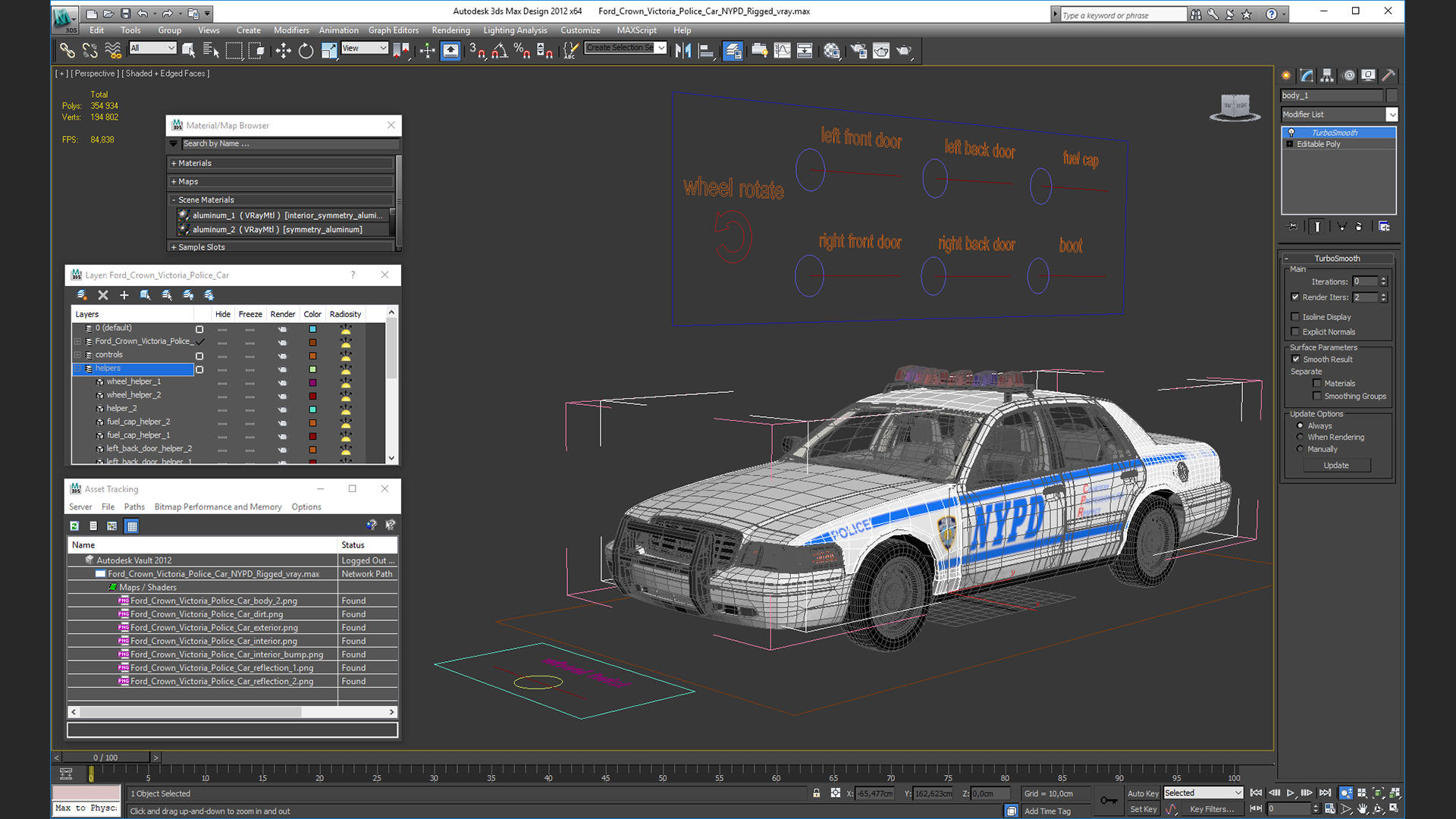
Task: Enable the Isoline Display checkbox
Action: (1295, 317)
